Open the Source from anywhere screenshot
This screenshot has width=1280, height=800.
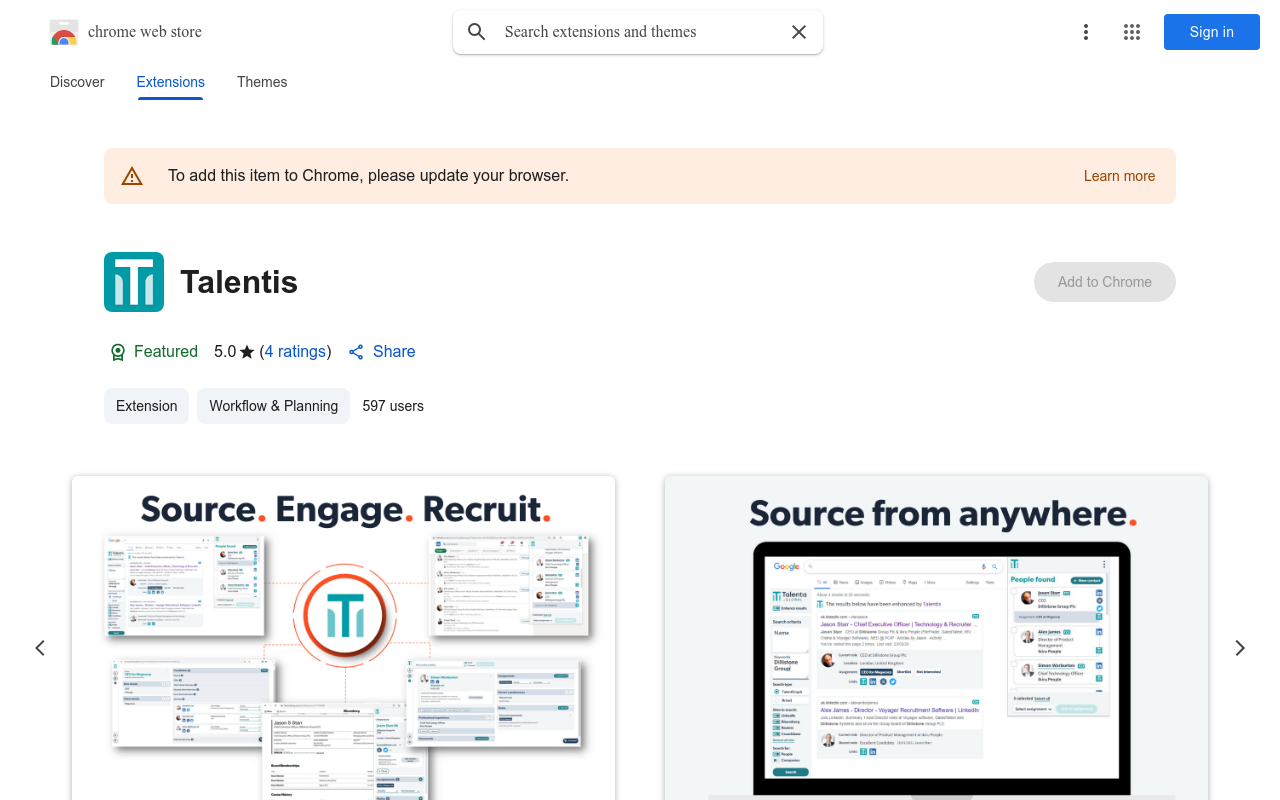pyautogui.click(x=936, y=638)
